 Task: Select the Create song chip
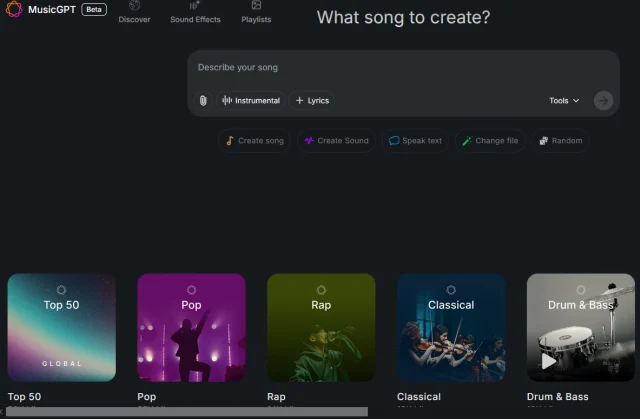pyautogui.click(x=254, y=141)
